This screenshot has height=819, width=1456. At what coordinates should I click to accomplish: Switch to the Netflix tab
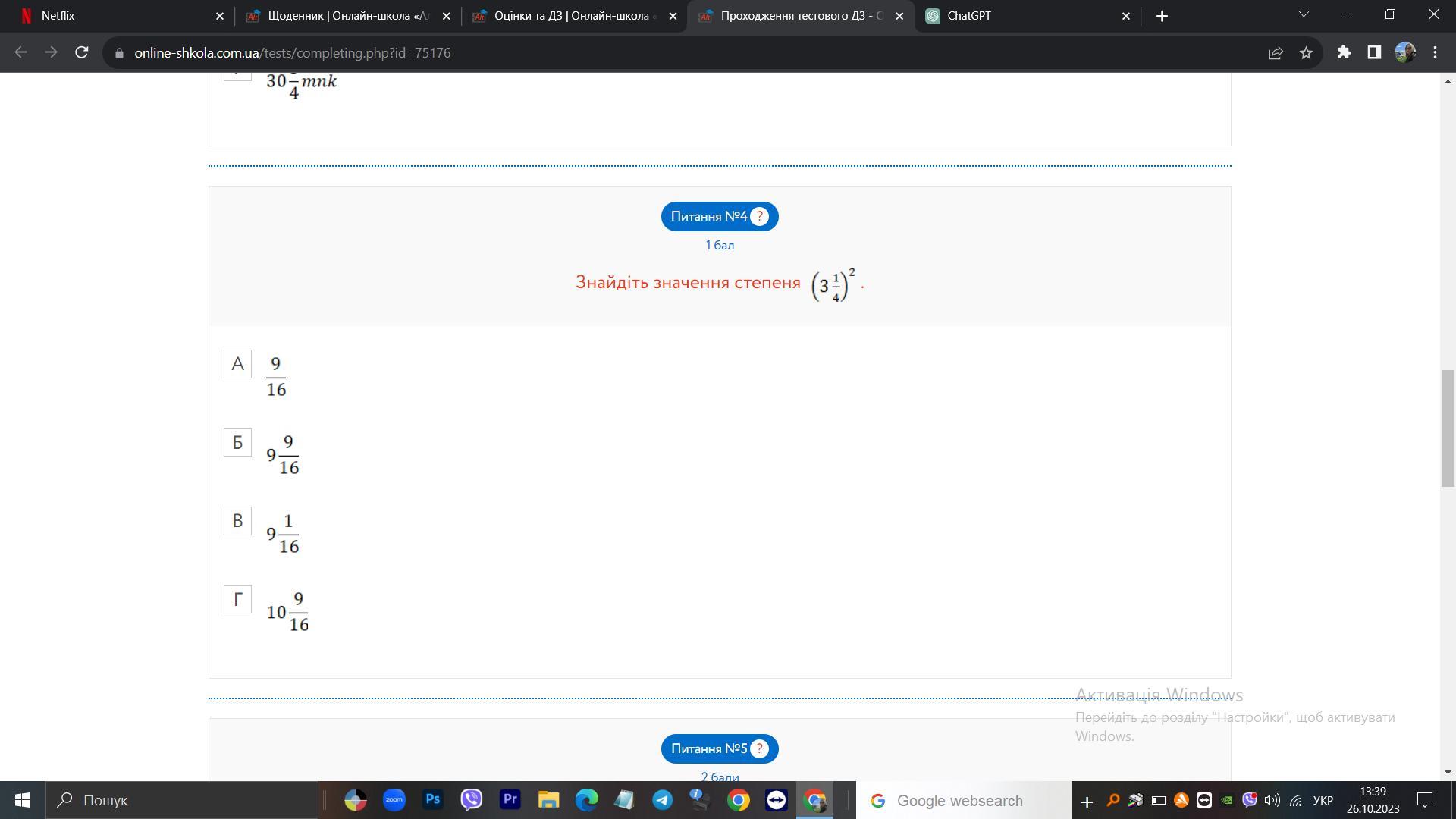point(114,16)
